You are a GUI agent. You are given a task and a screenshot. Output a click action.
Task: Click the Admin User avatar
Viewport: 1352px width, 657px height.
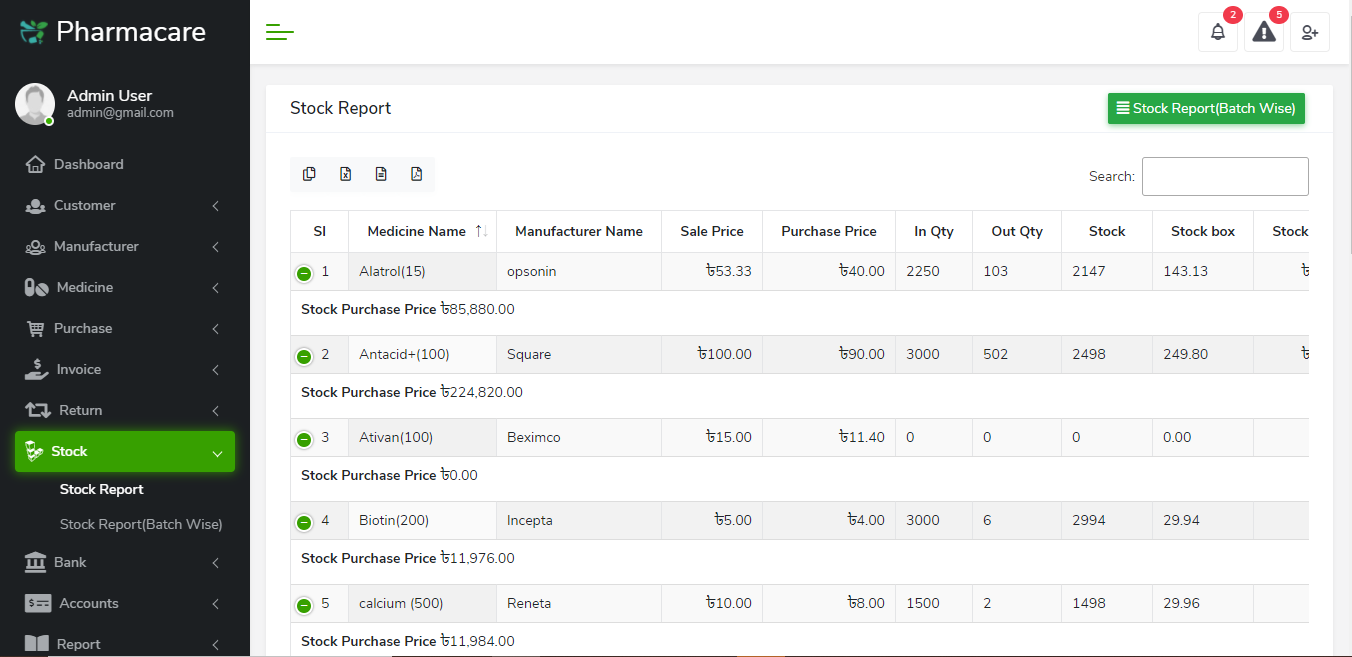35,104
